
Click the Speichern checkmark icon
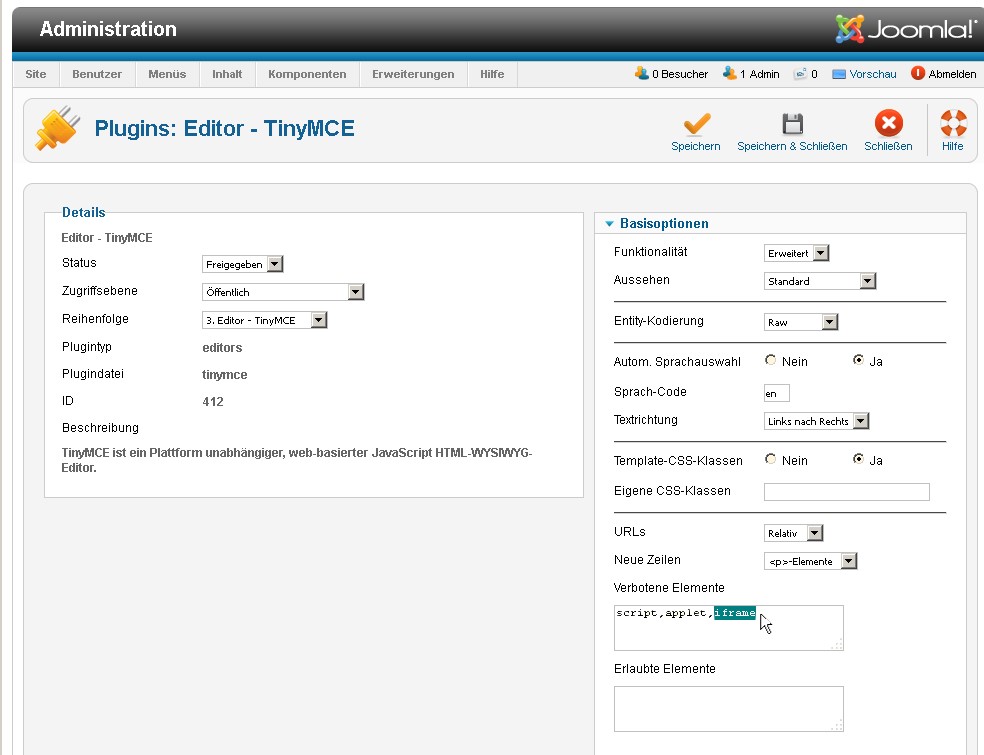pyautogui.click(x=696, y=124)
